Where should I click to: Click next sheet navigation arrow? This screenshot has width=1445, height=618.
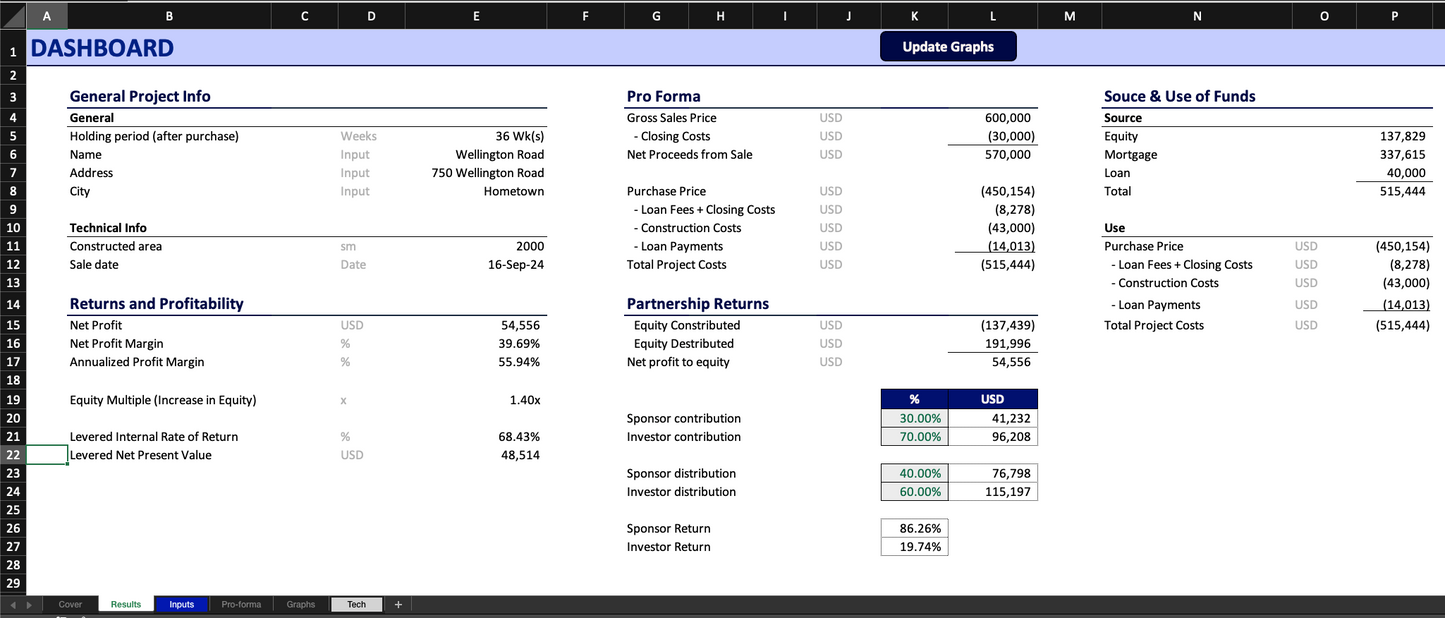pyautogui.click(x=28, y=604)
